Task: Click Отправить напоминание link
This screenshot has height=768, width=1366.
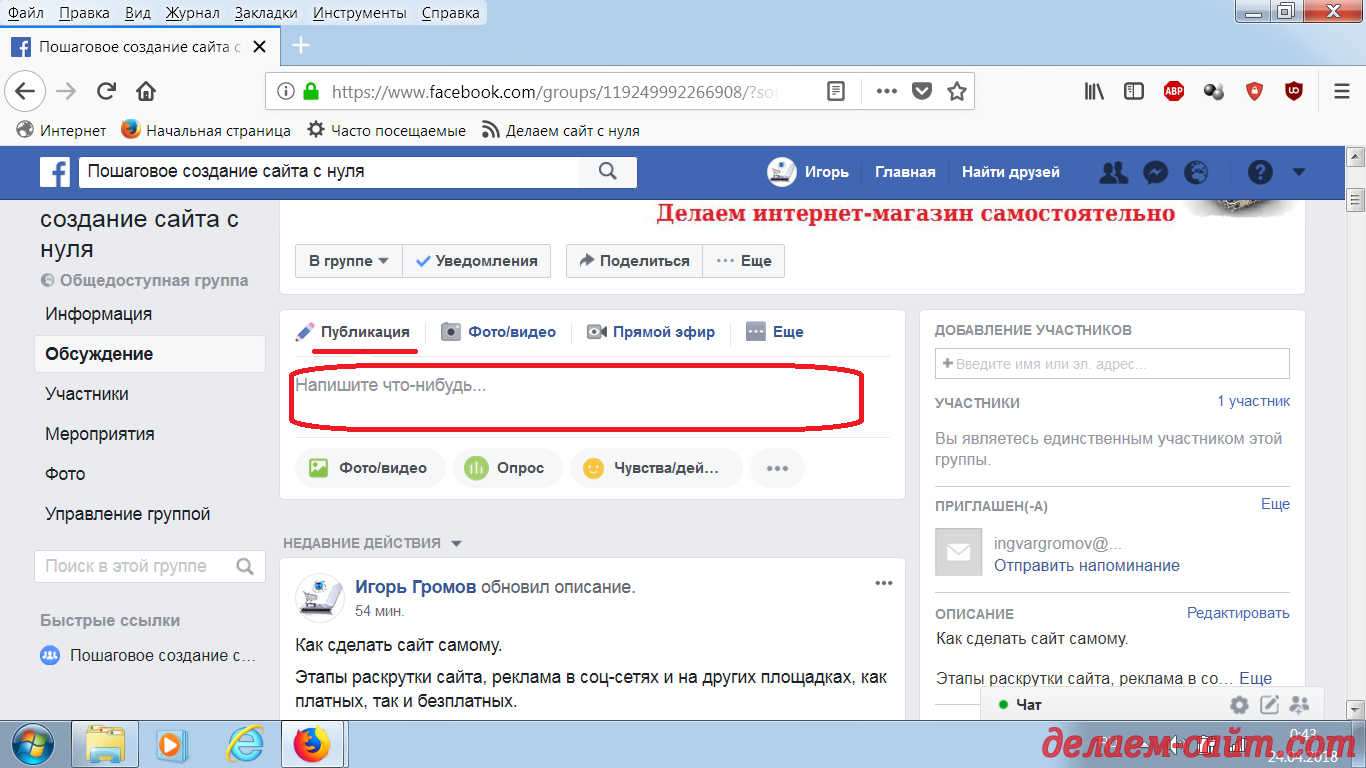Action: tap(1086, 566)
